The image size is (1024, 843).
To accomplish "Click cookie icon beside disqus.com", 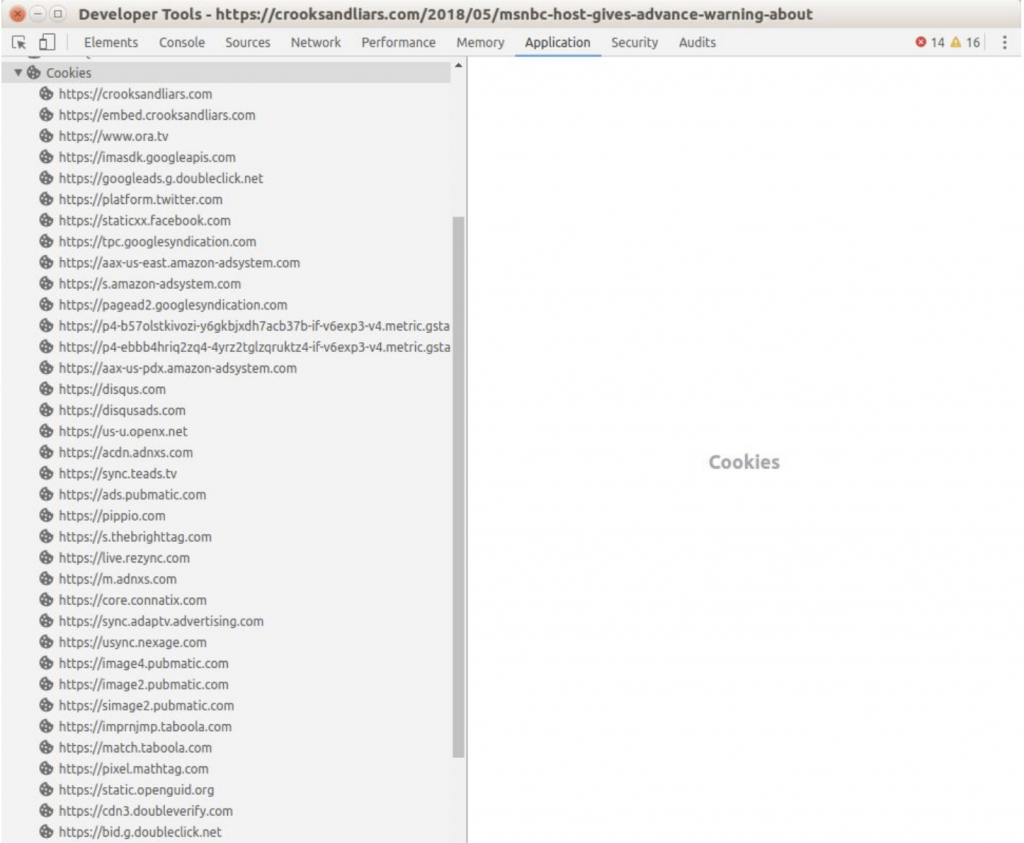I will click(46, 389).
